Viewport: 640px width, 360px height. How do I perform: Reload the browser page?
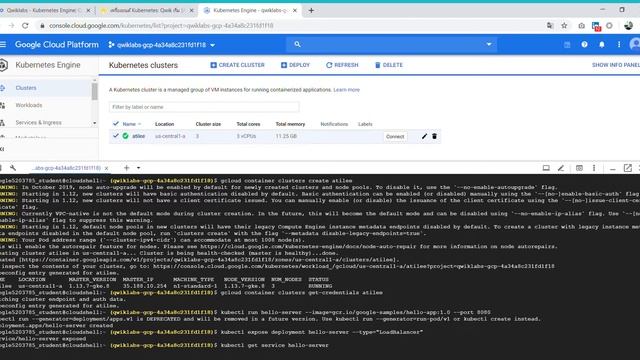25,25
